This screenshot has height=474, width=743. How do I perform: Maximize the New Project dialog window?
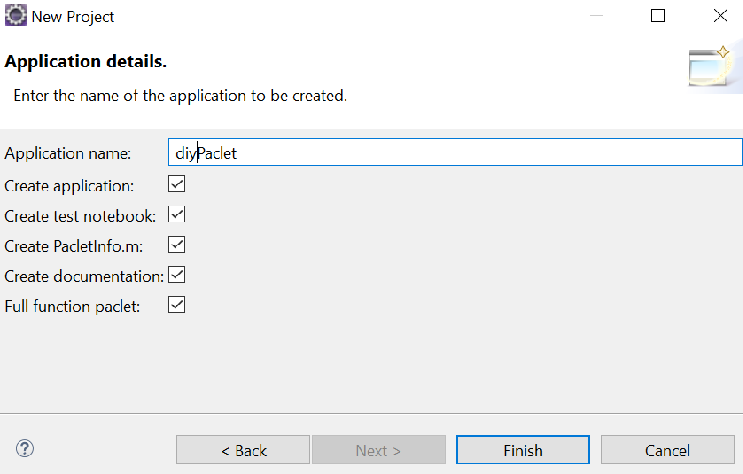coord(658,16)
